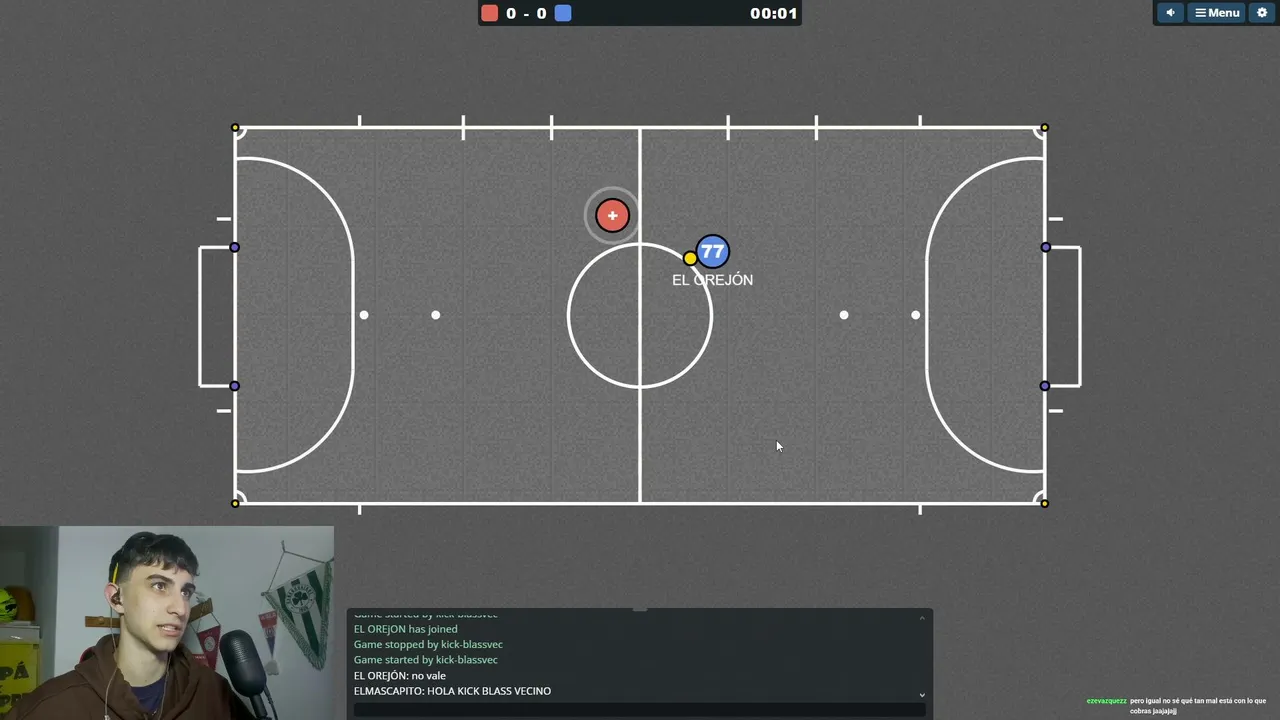
Task: Click the streamer webcam overlay
Action: [x=167, y=623]
